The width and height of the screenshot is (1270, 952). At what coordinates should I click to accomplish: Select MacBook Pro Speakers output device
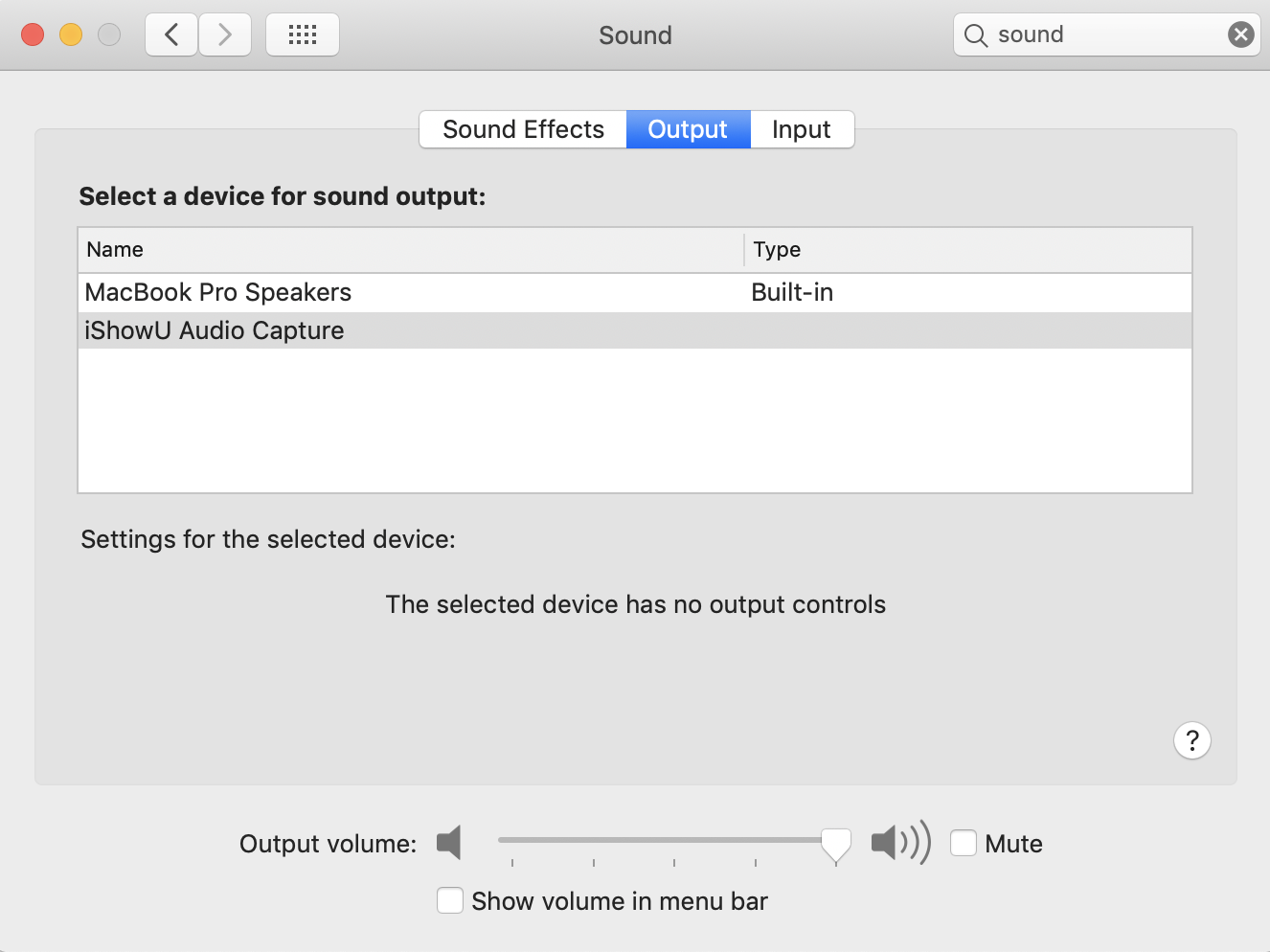[218, 292]
